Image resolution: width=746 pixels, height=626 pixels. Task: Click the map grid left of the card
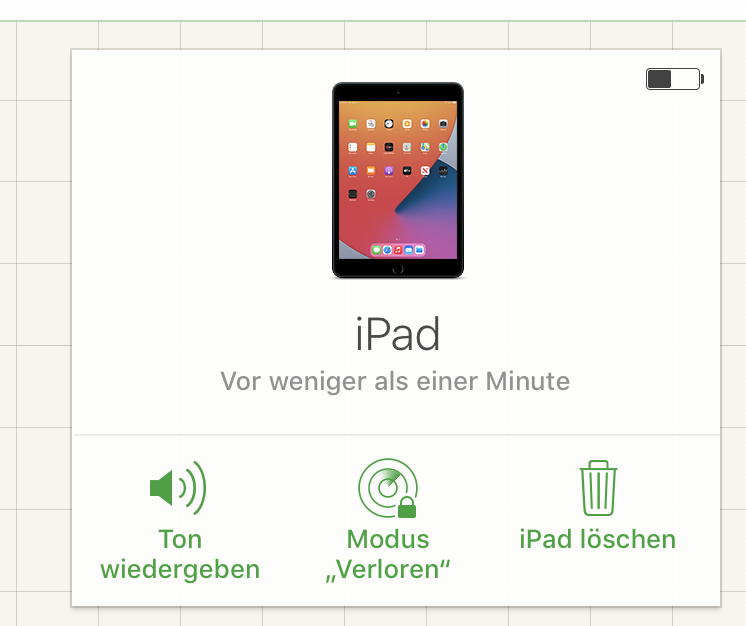pyautogui.click(x=35, y=304)
